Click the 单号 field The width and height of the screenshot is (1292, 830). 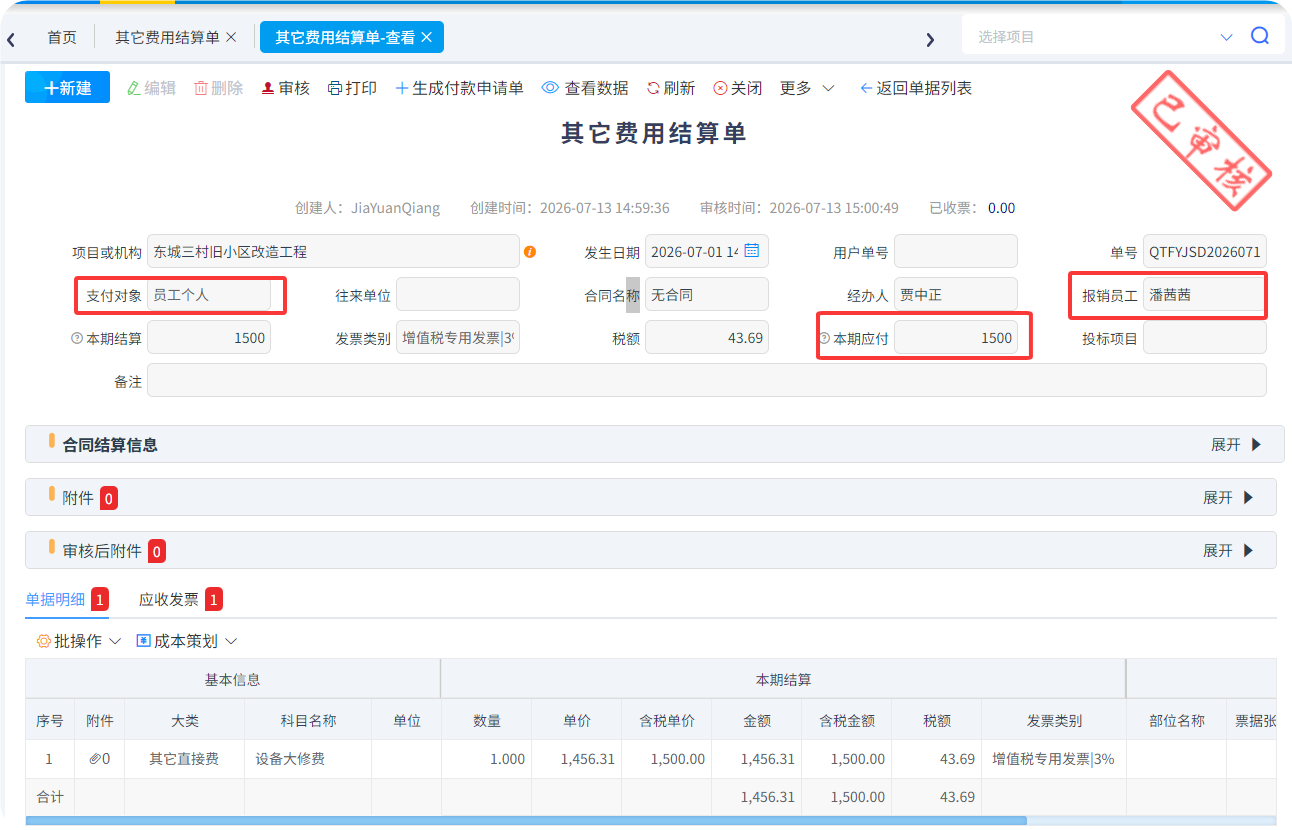coord(1205,252)
